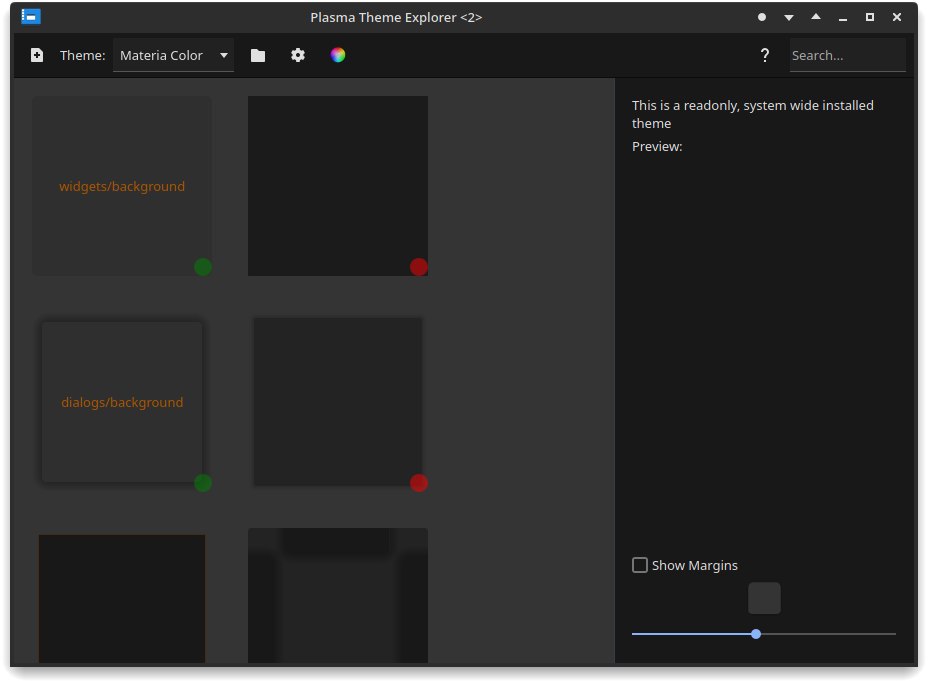Click the green dot on dialogs/background
The height and width of the screenshot is (681, 928).
[203, 483]
